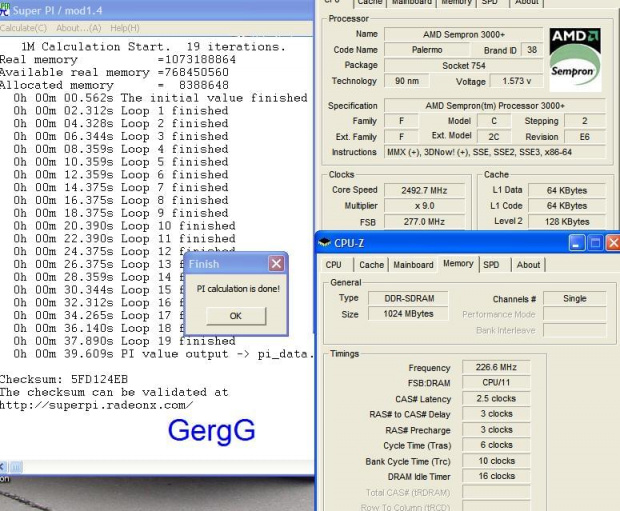Click the Cycle Time (Tras) value 6 clocks
This screenshot has width=620, height=511.
coord(496,445)
